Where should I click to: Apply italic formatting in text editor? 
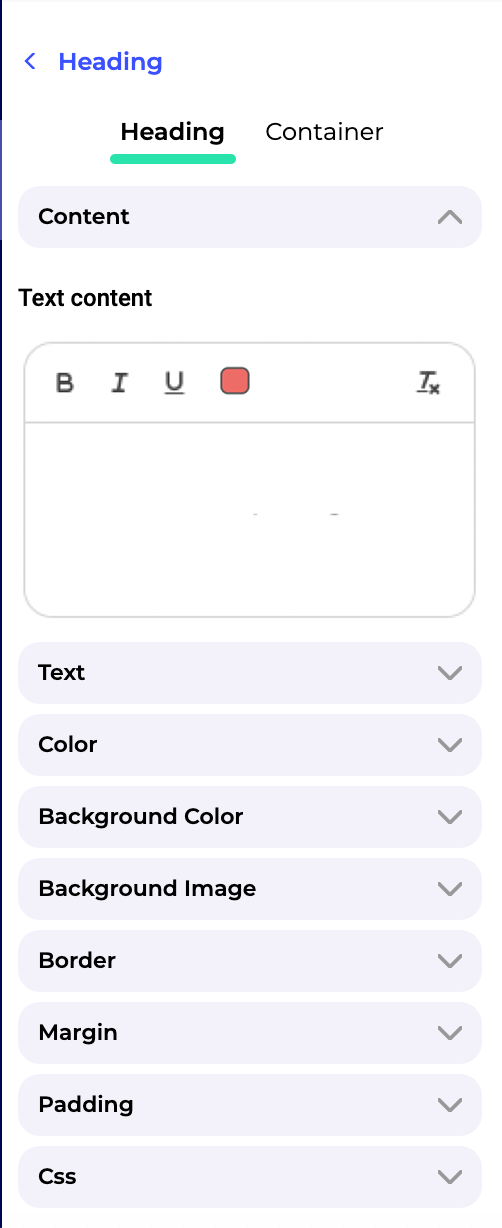[x=120, y=383]
